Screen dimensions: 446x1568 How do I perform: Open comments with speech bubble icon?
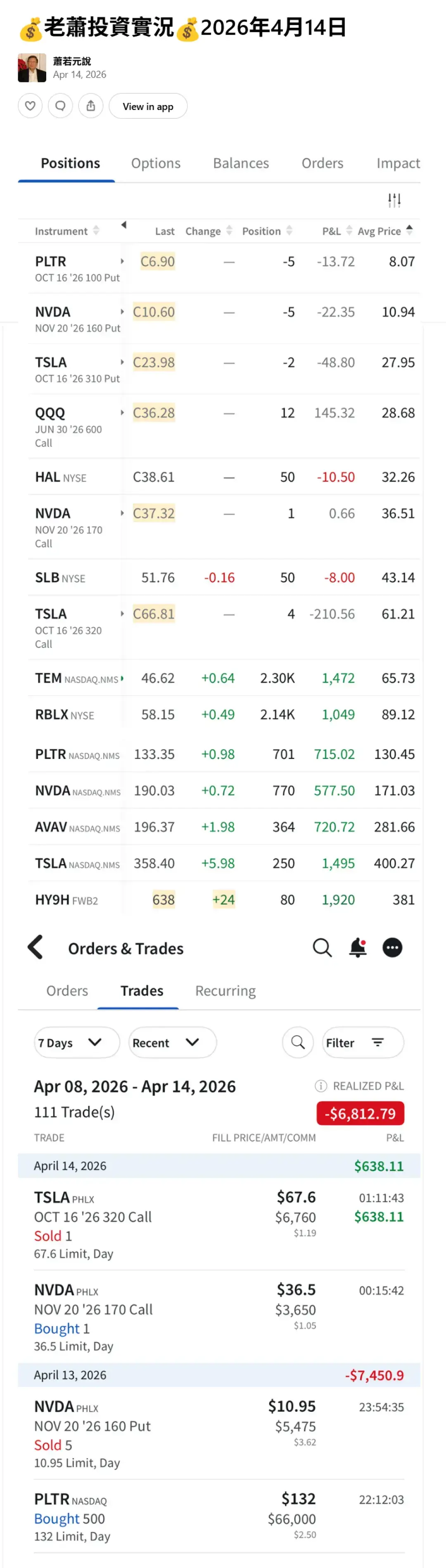(60, 106)
